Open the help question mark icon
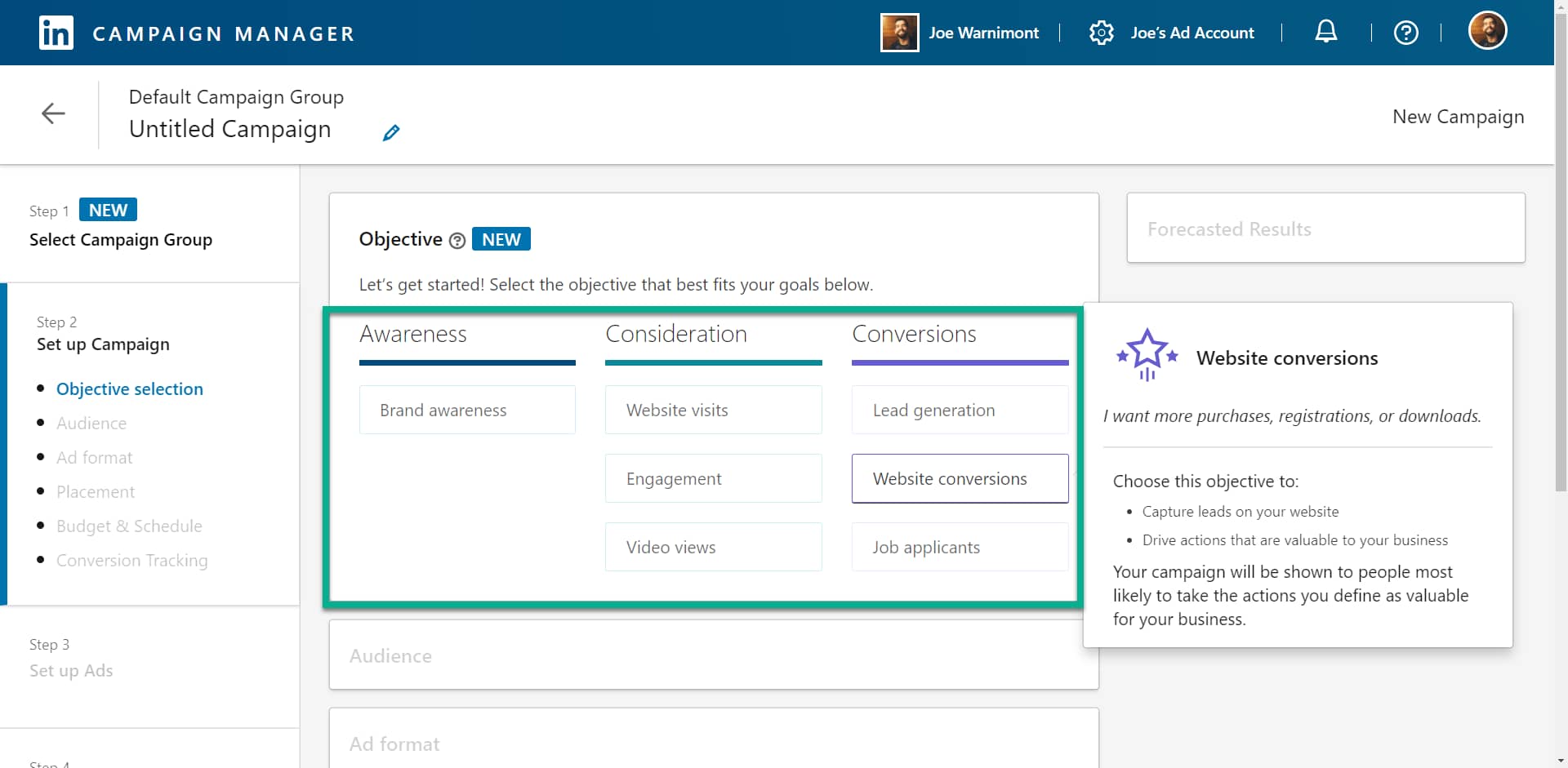Screen dimensions: 1568x768 click(x=1406, y=33)
